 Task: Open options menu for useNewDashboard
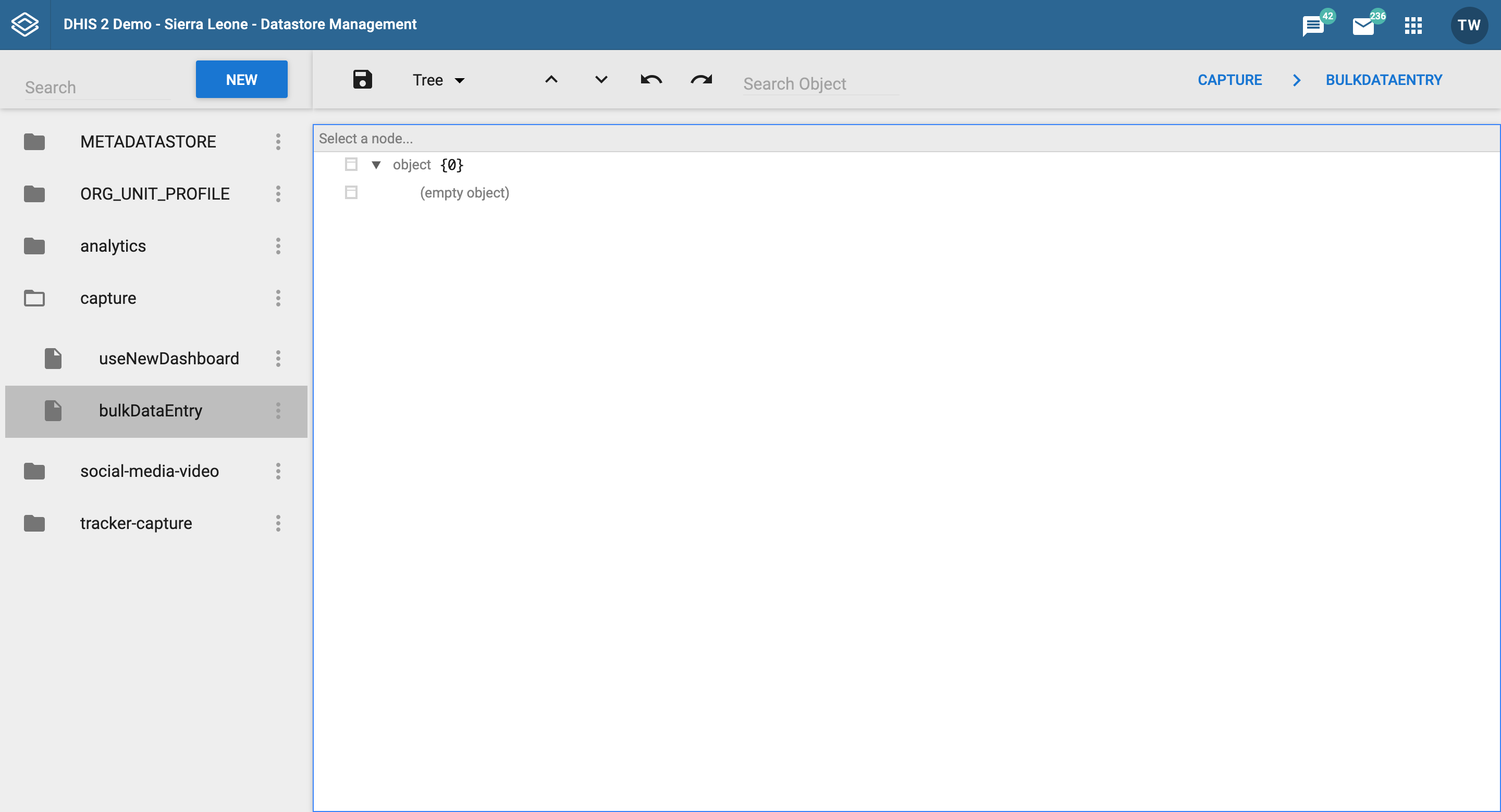pos(278,359)
